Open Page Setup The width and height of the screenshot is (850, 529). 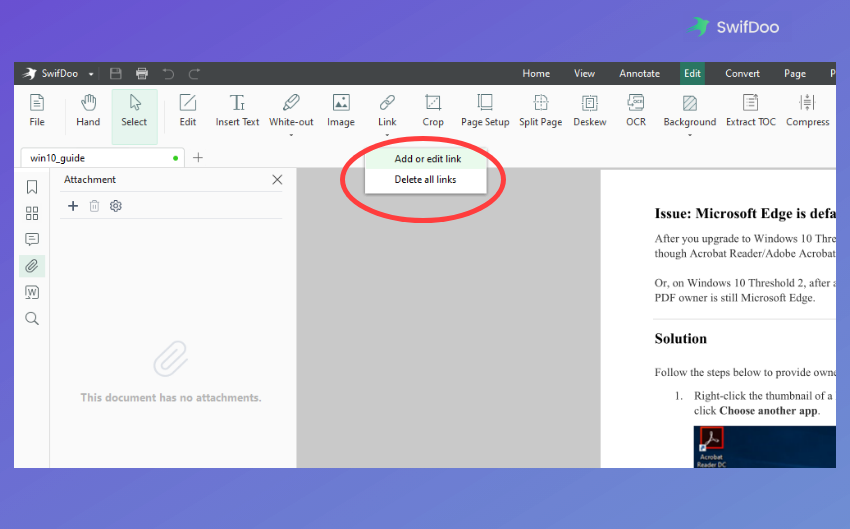(x=485, y=111)
